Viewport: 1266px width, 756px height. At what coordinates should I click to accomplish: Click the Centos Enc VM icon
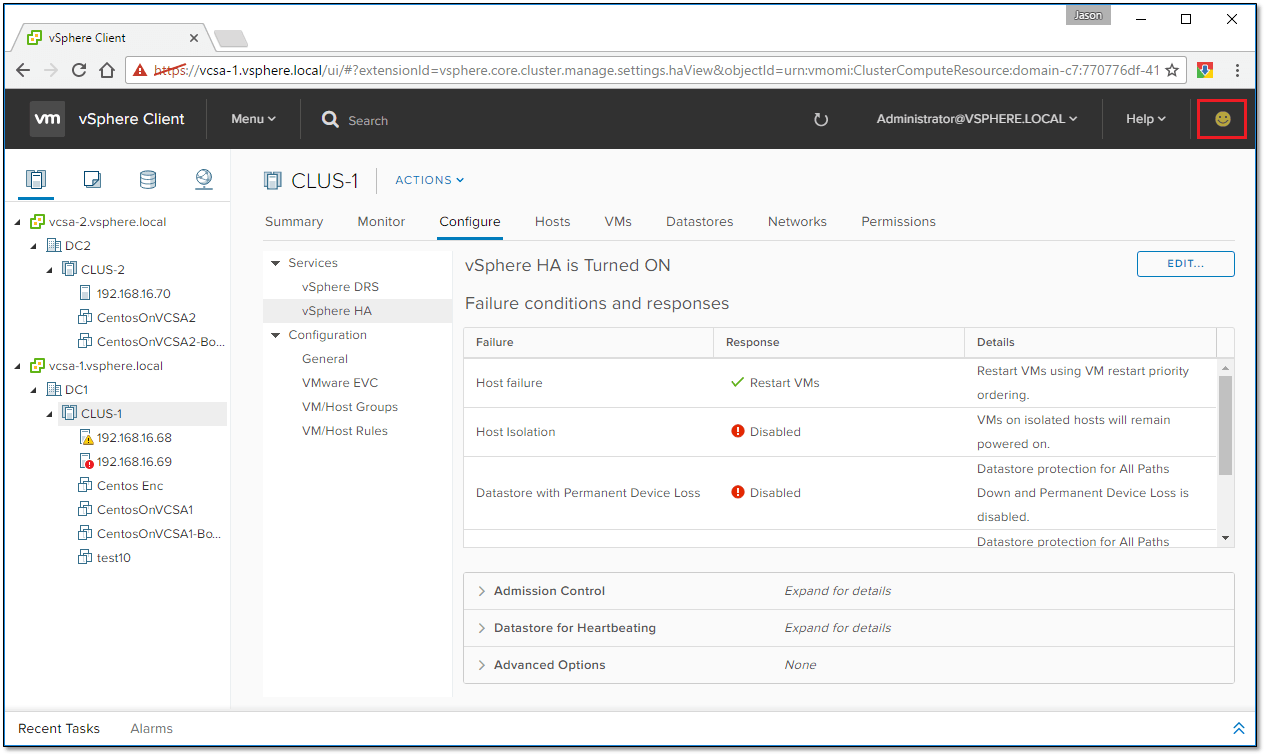point(86,486)
